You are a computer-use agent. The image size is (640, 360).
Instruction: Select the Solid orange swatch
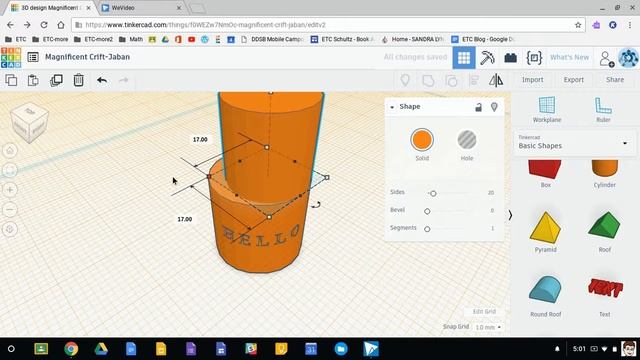coord(422,140)
